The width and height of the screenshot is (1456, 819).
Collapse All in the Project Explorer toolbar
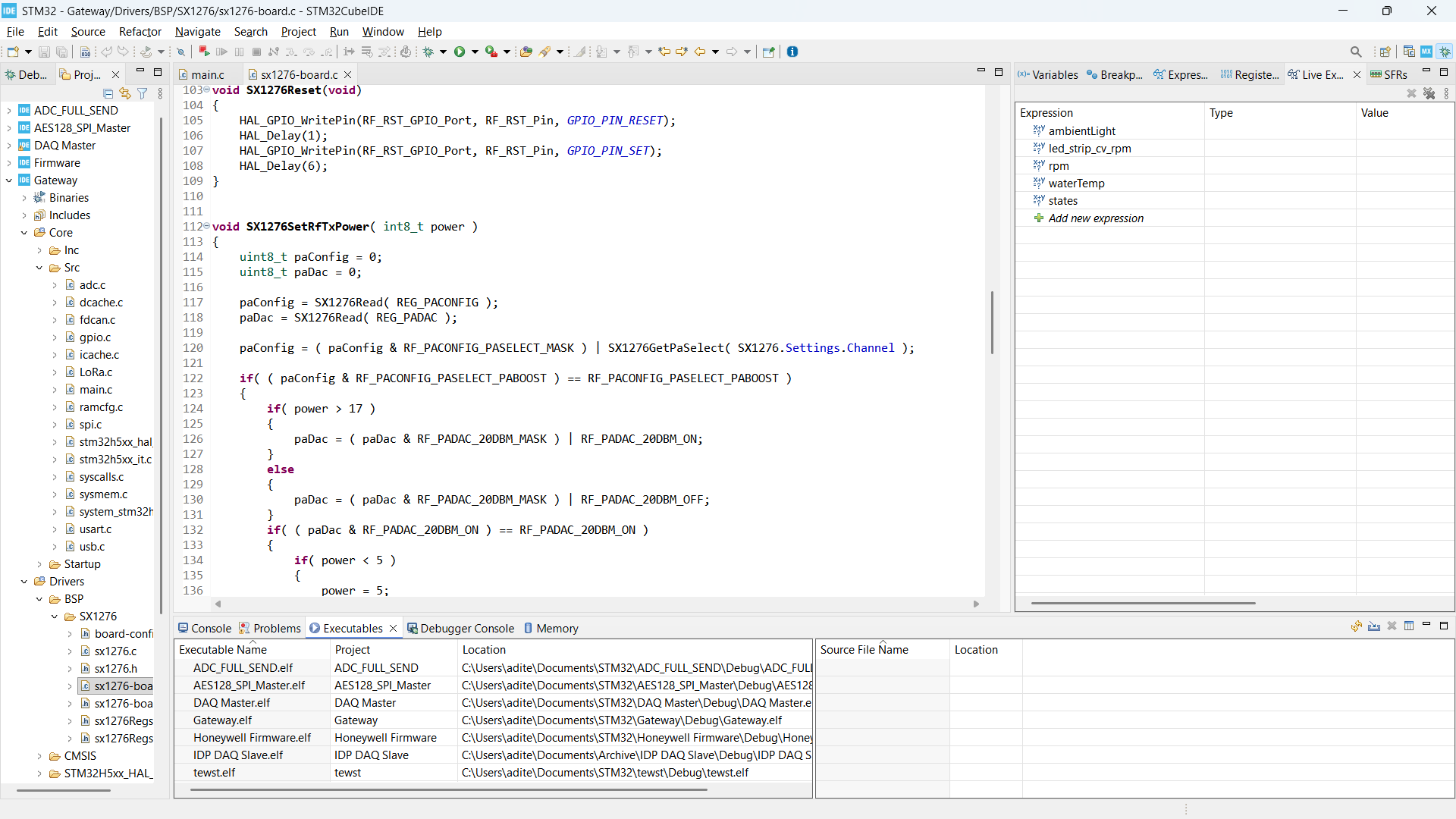tap(108, 93)
